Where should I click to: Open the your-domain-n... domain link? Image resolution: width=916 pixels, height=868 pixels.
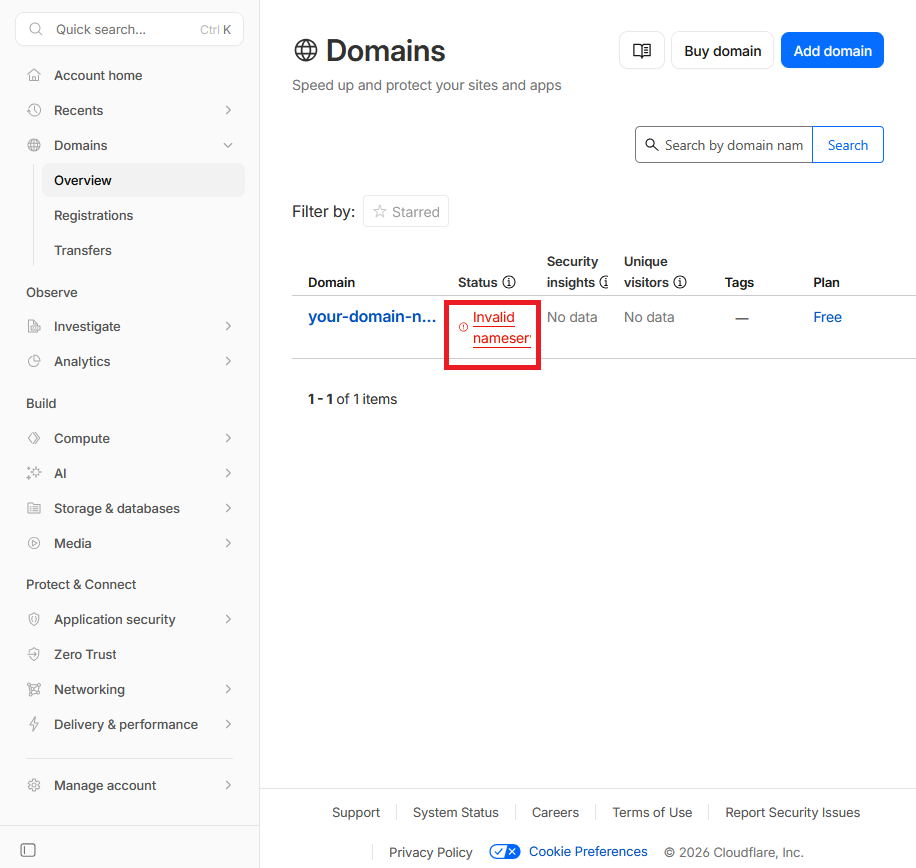coord(372,317)
